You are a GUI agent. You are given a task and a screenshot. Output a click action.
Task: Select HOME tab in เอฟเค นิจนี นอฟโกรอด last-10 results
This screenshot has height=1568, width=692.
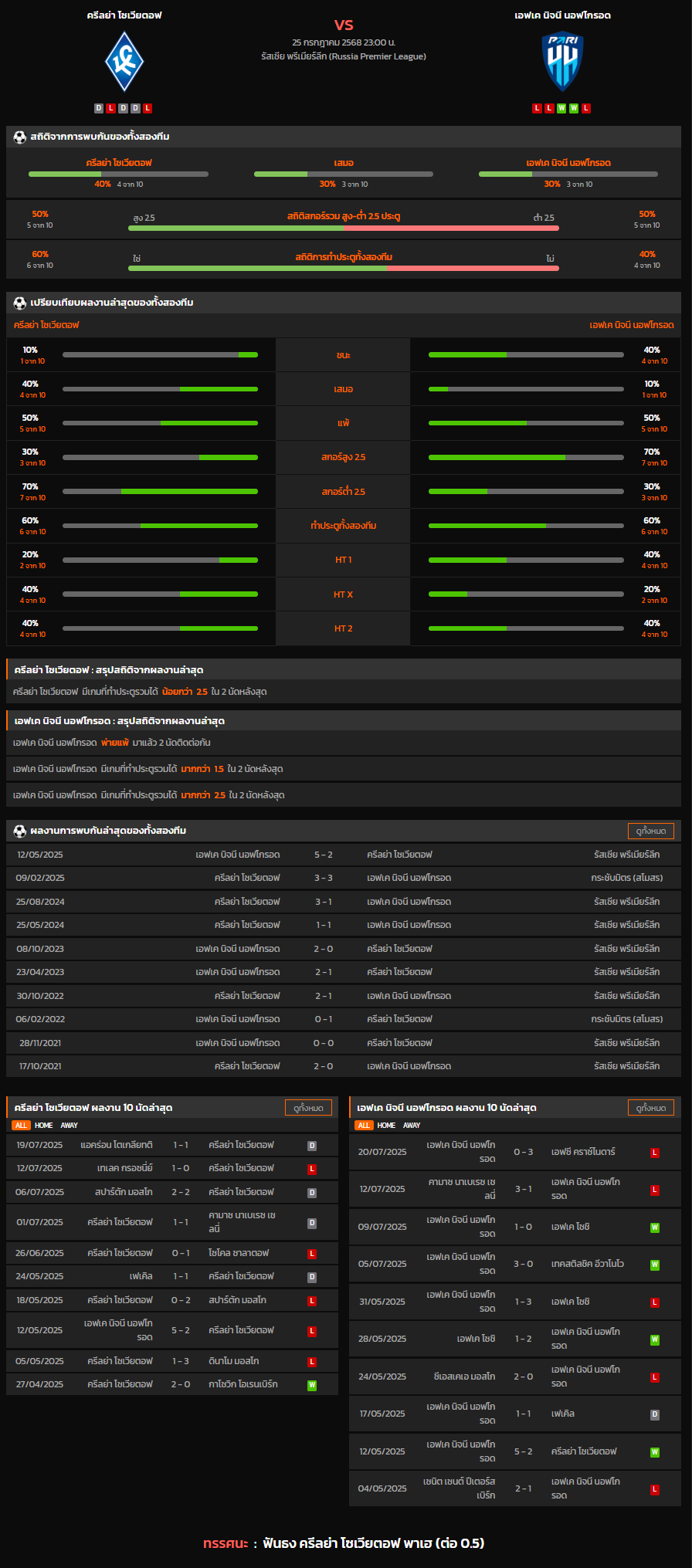[387, 1126]
